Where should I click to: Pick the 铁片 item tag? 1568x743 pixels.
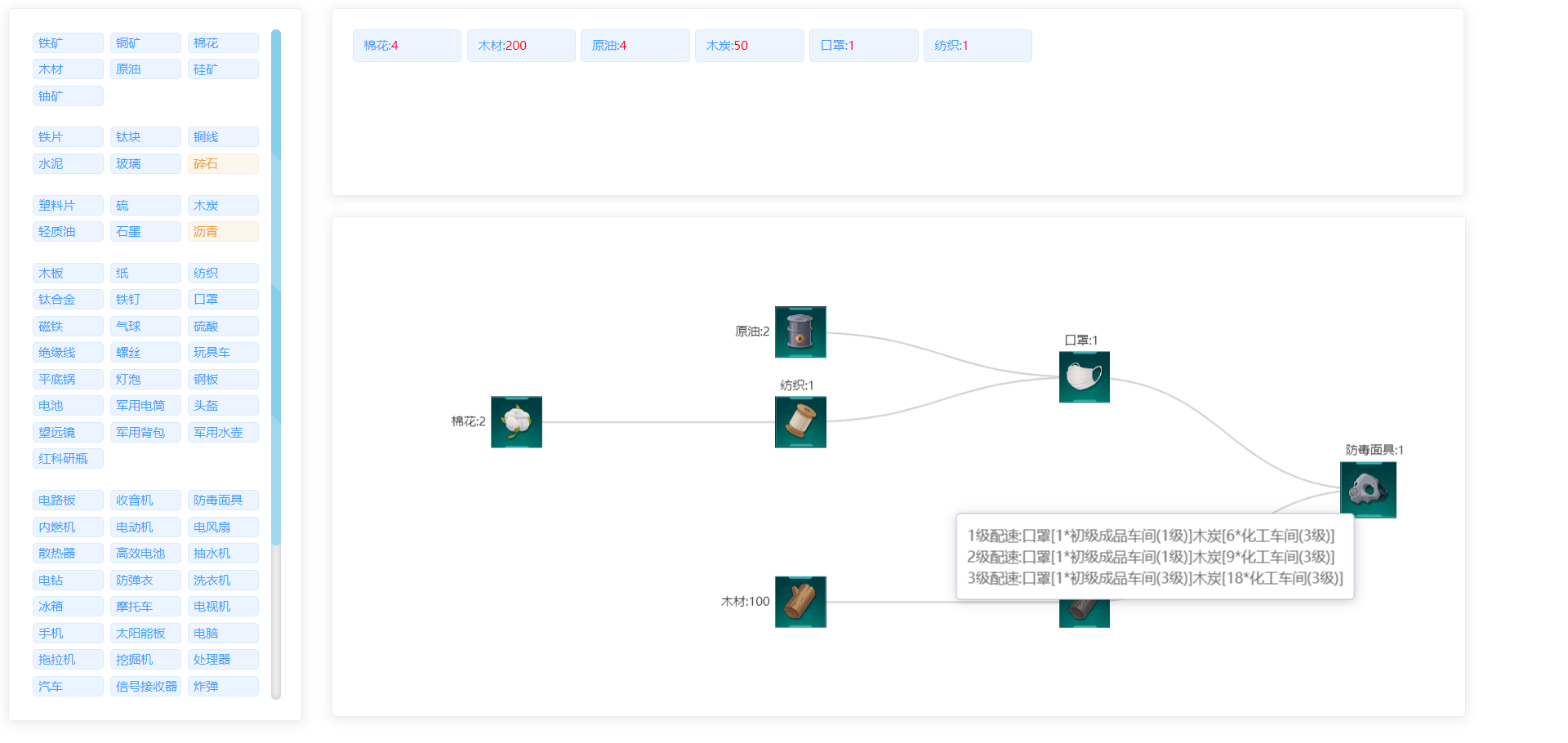[69, 137]
